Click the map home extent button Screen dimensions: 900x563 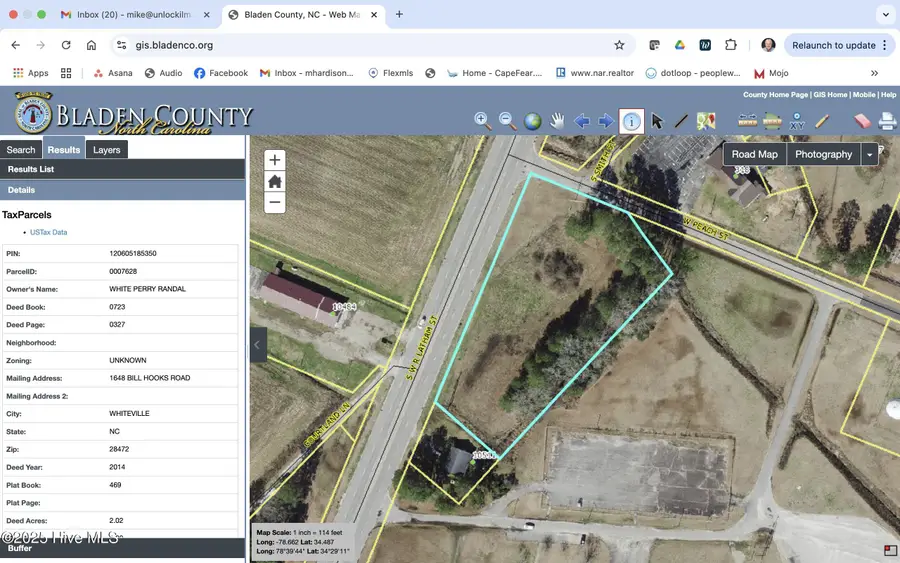point(274,181)
